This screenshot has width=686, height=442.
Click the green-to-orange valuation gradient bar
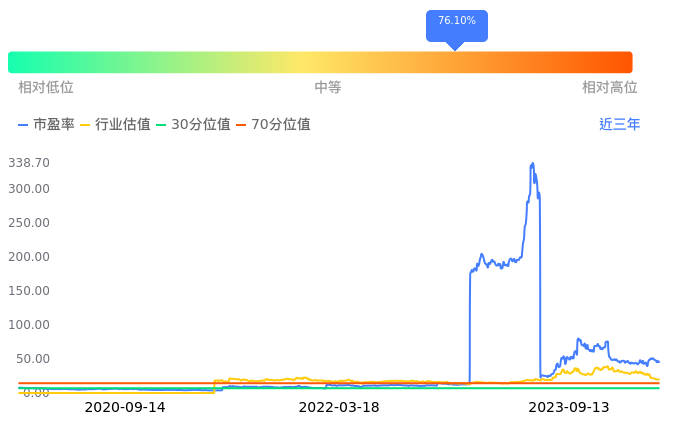pos(320,62)
